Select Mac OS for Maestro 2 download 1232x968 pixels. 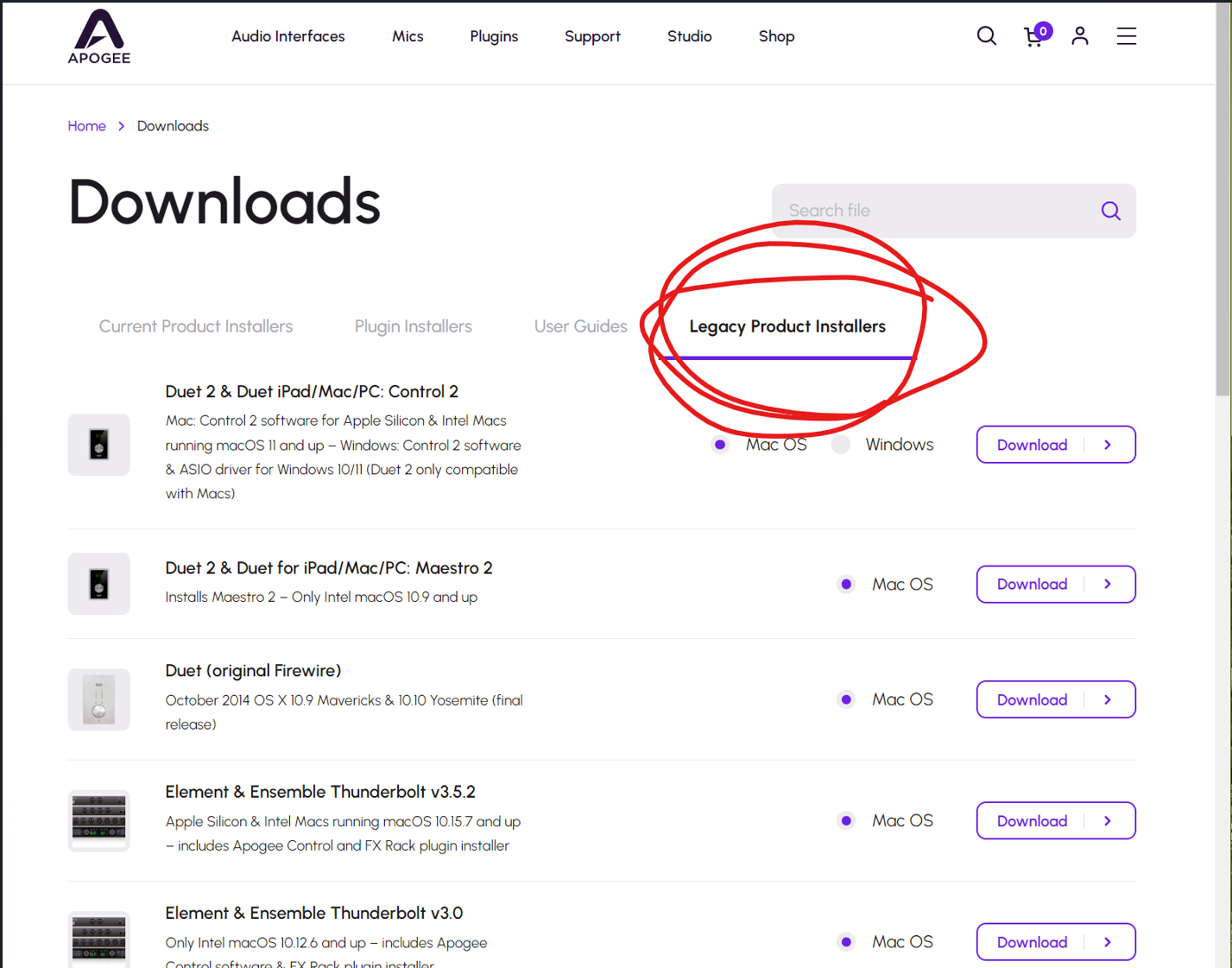[x=846, y=584]
